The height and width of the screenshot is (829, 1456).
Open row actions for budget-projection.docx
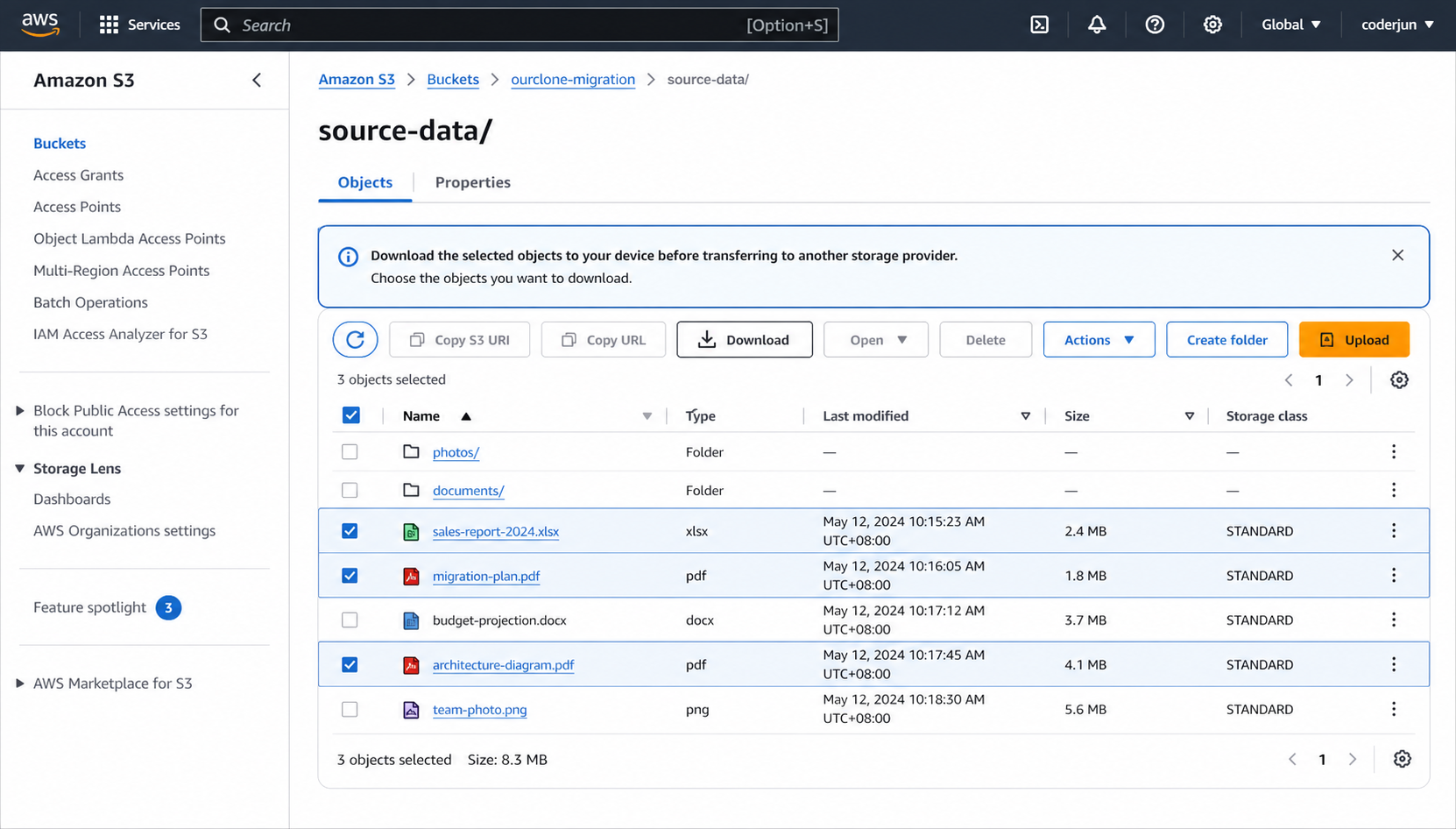(x=1394, y=620)
